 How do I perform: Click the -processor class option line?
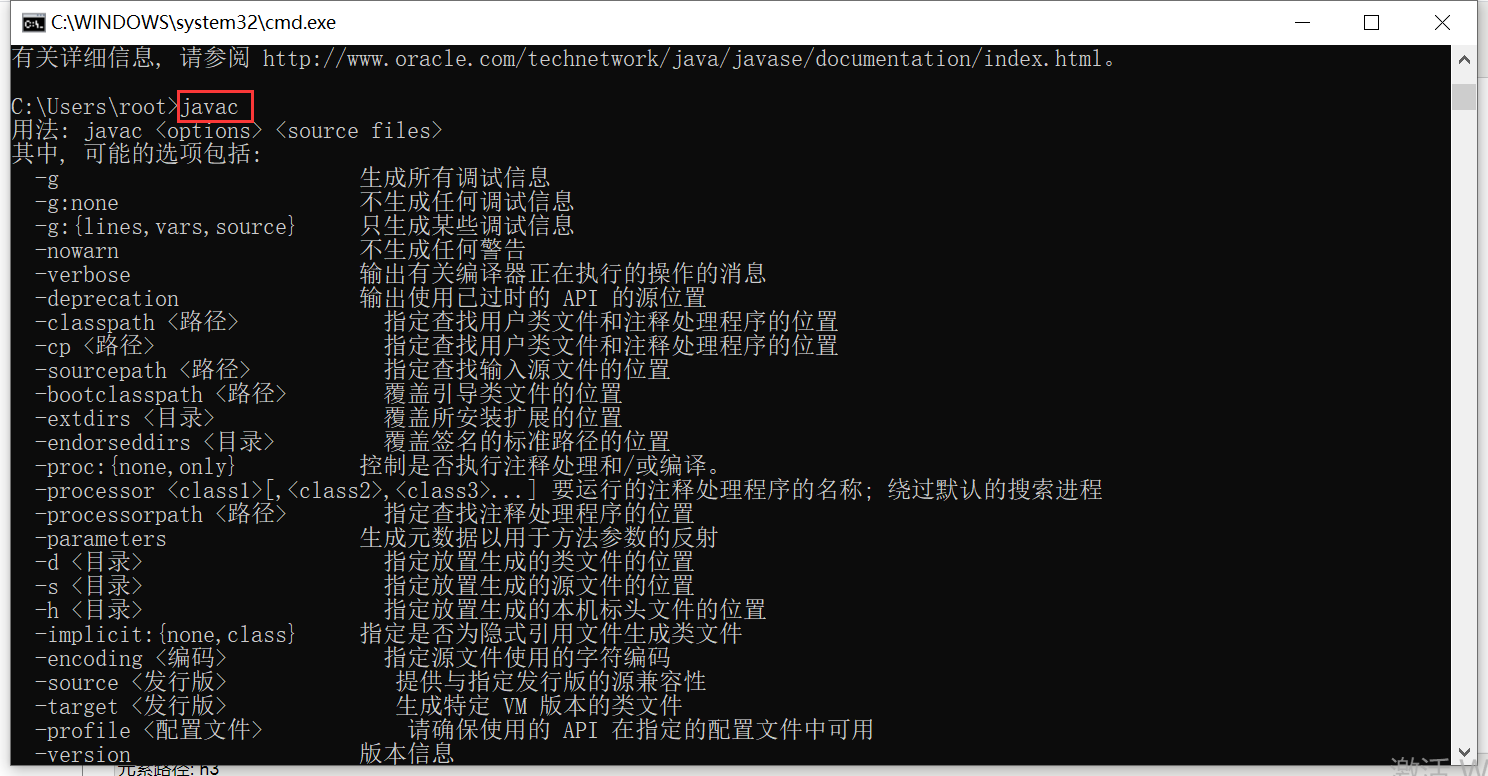(568, 490)
